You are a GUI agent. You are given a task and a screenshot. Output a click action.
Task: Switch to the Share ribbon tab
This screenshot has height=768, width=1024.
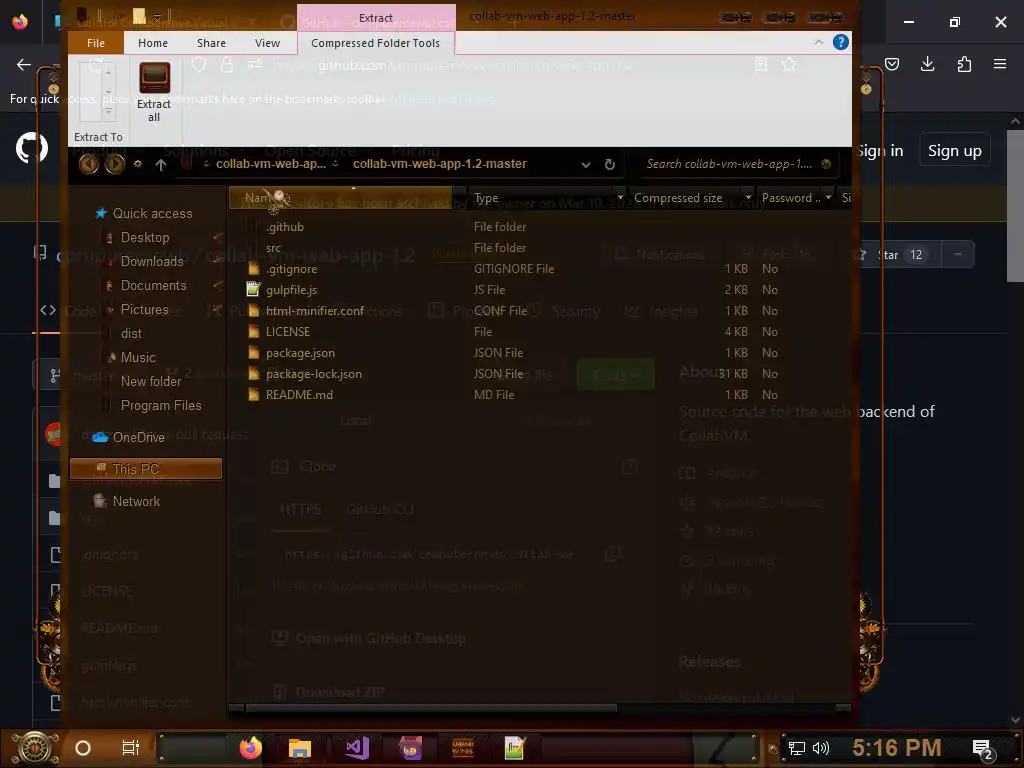tap(212, 43)
